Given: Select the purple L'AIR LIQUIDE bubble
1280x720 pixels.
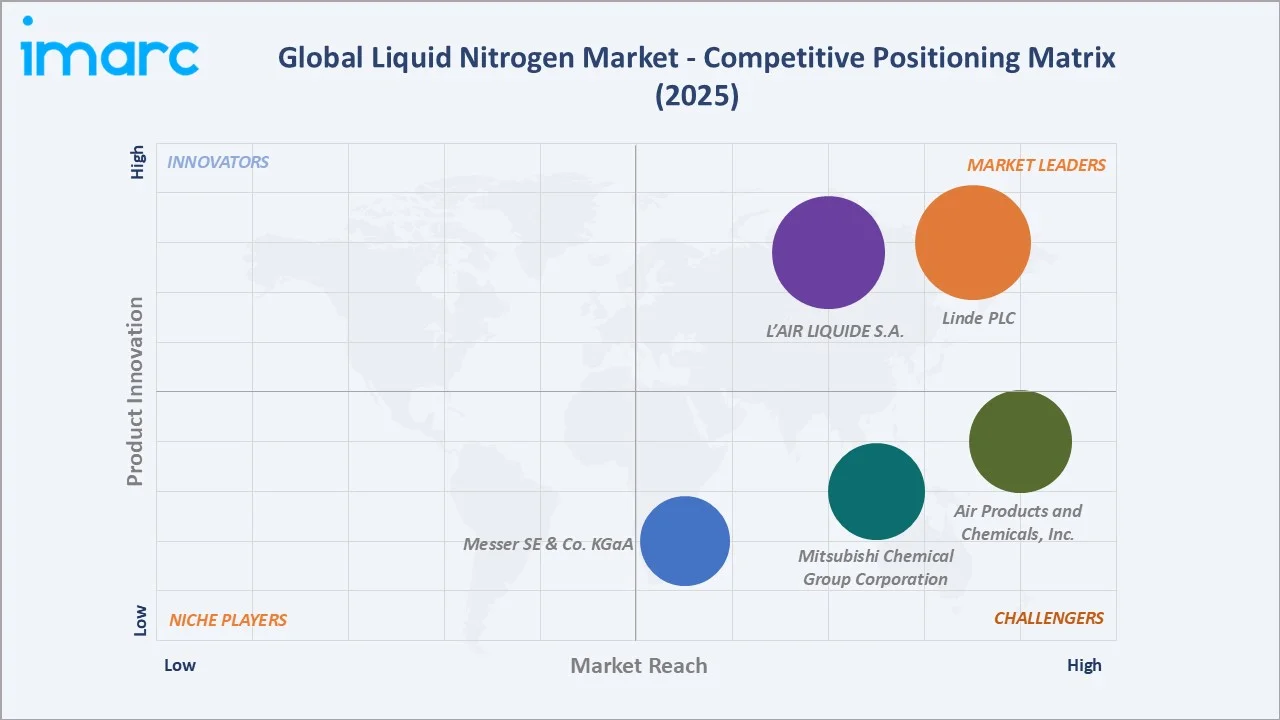Looking at the screenshot, I should [829, 252].
